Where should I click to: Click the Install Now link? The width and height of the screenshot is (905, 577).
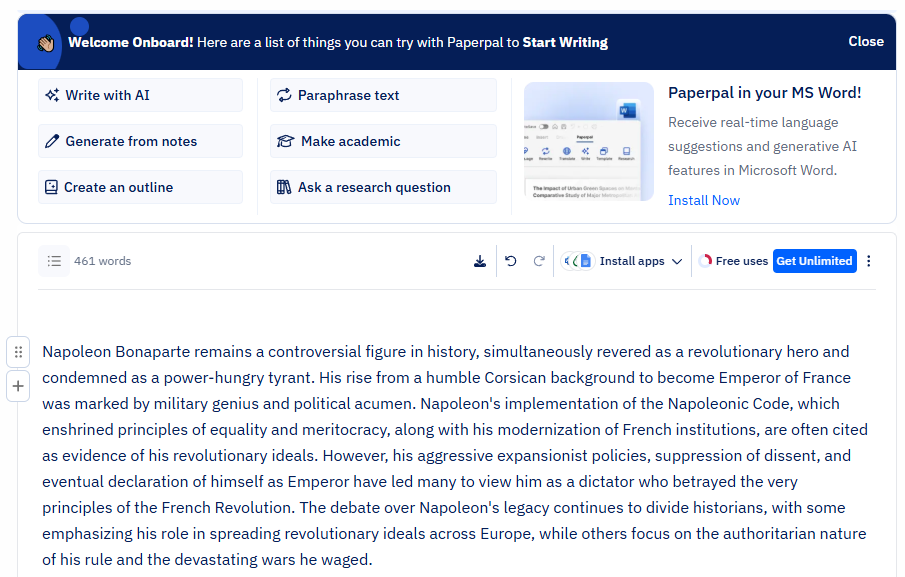(704, 200)
